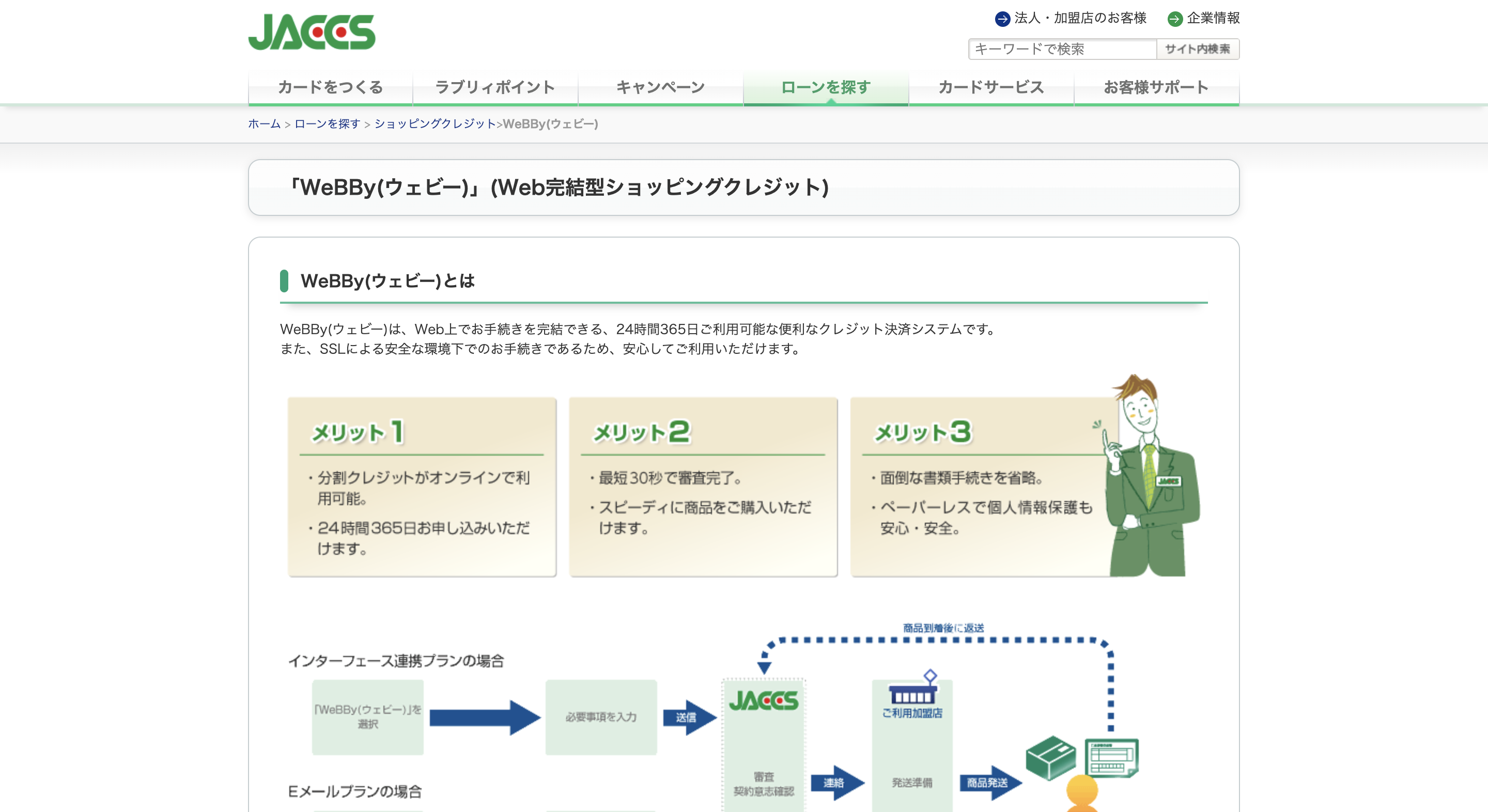Click the 商品発送 arrow in the diagram
The height and width of the screenshot is (812, 1488).
(x=990, y=783)
